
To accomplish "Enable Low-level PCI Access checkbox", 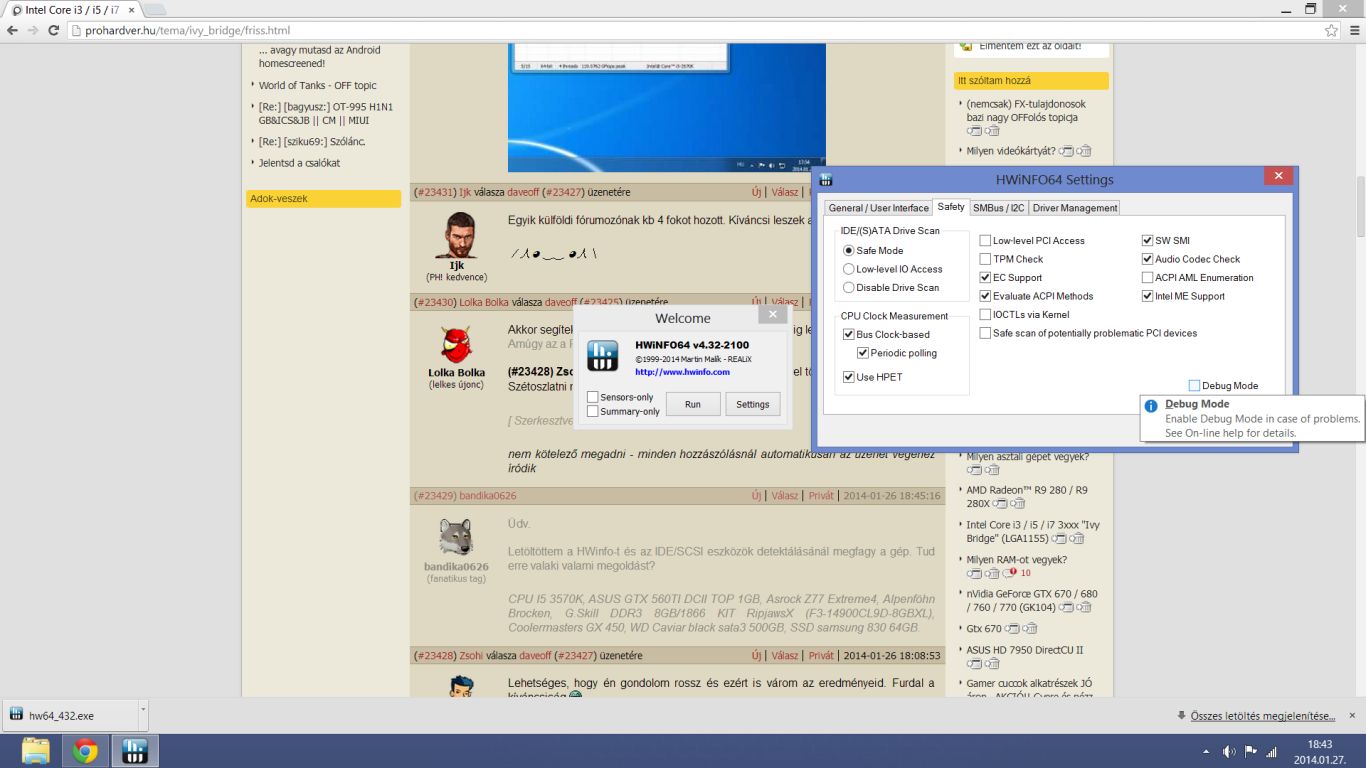I will [985, 241].
